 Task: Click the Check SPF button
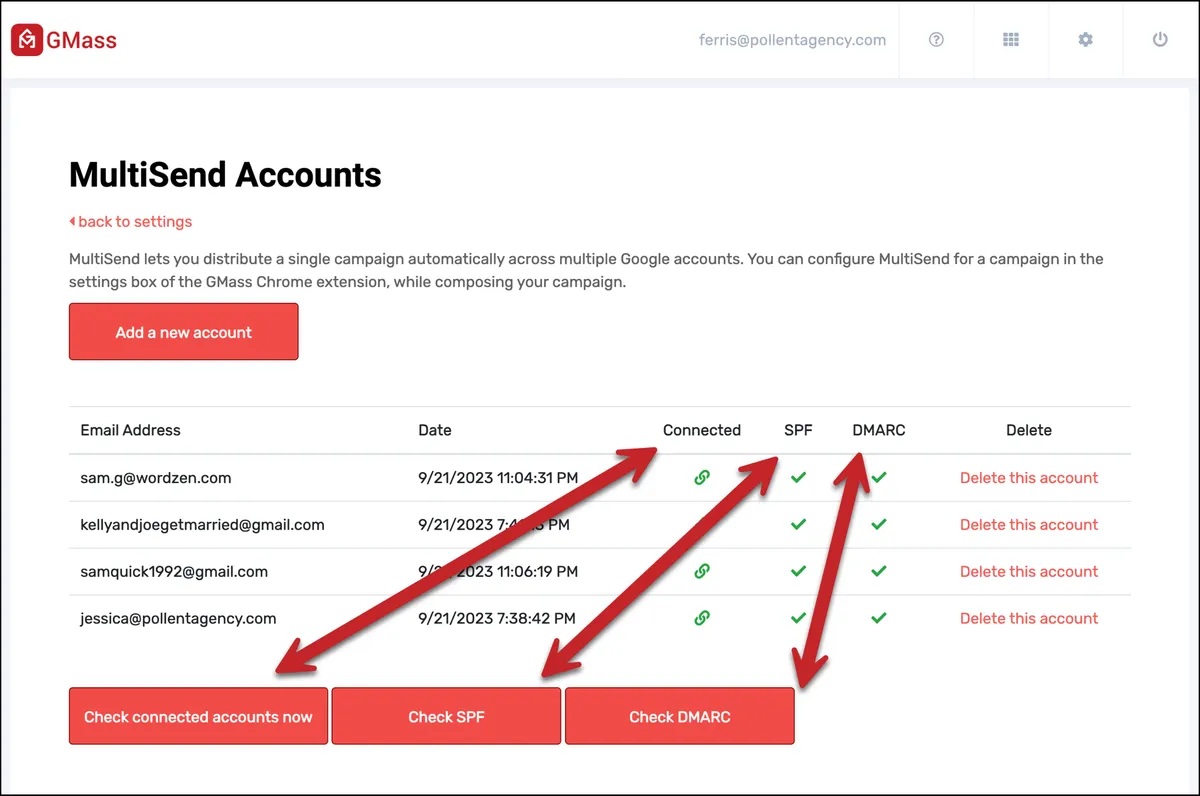(x=446, y=717)
